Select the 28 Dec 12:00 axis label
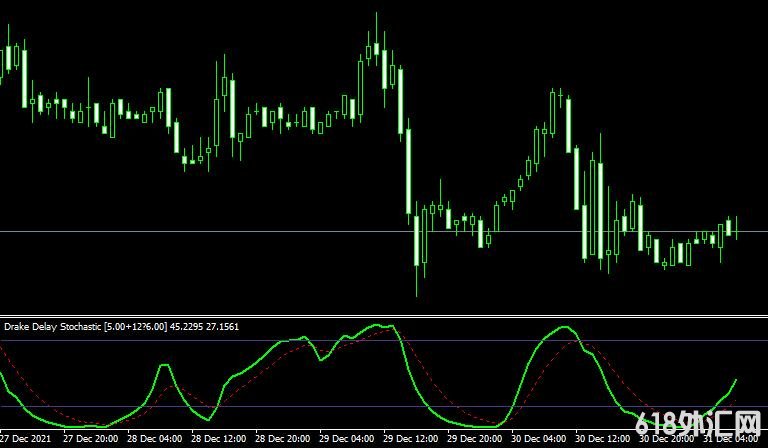 218,438
